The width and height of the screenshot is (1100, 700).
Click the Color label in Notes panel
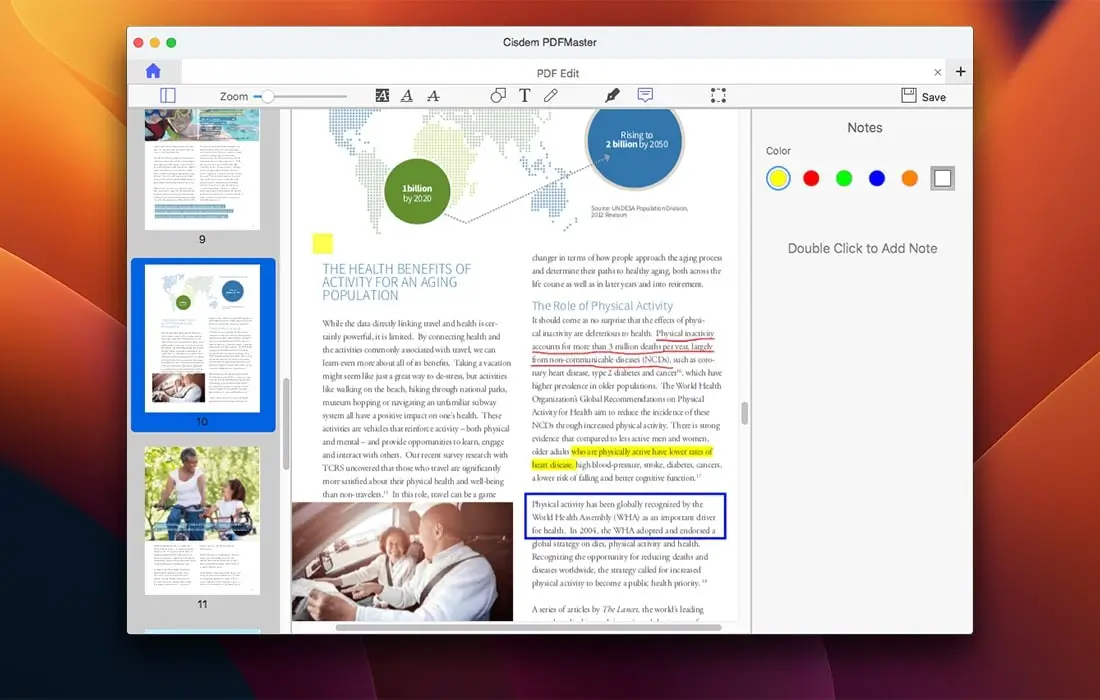click(778, 151)
